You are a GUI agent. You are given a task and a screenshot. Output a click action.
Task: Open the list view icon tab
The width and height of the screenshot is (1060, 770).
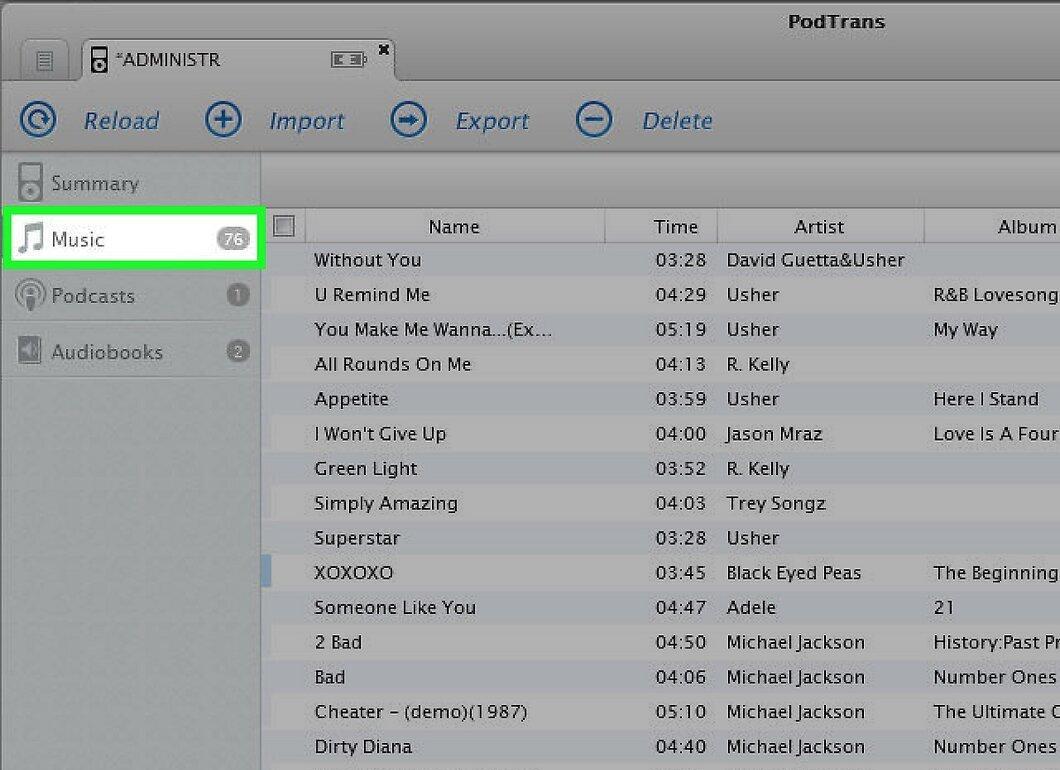45,61
